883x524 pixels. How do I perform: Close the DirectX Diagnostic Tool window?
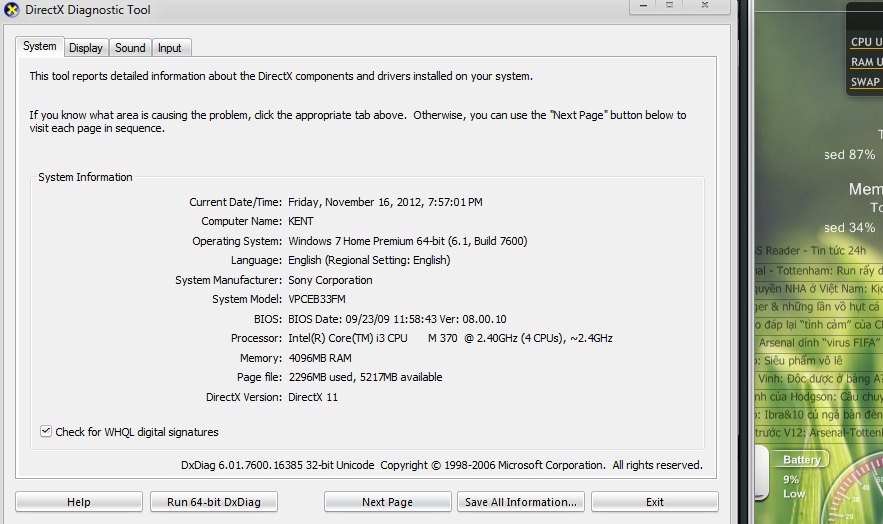706,7
